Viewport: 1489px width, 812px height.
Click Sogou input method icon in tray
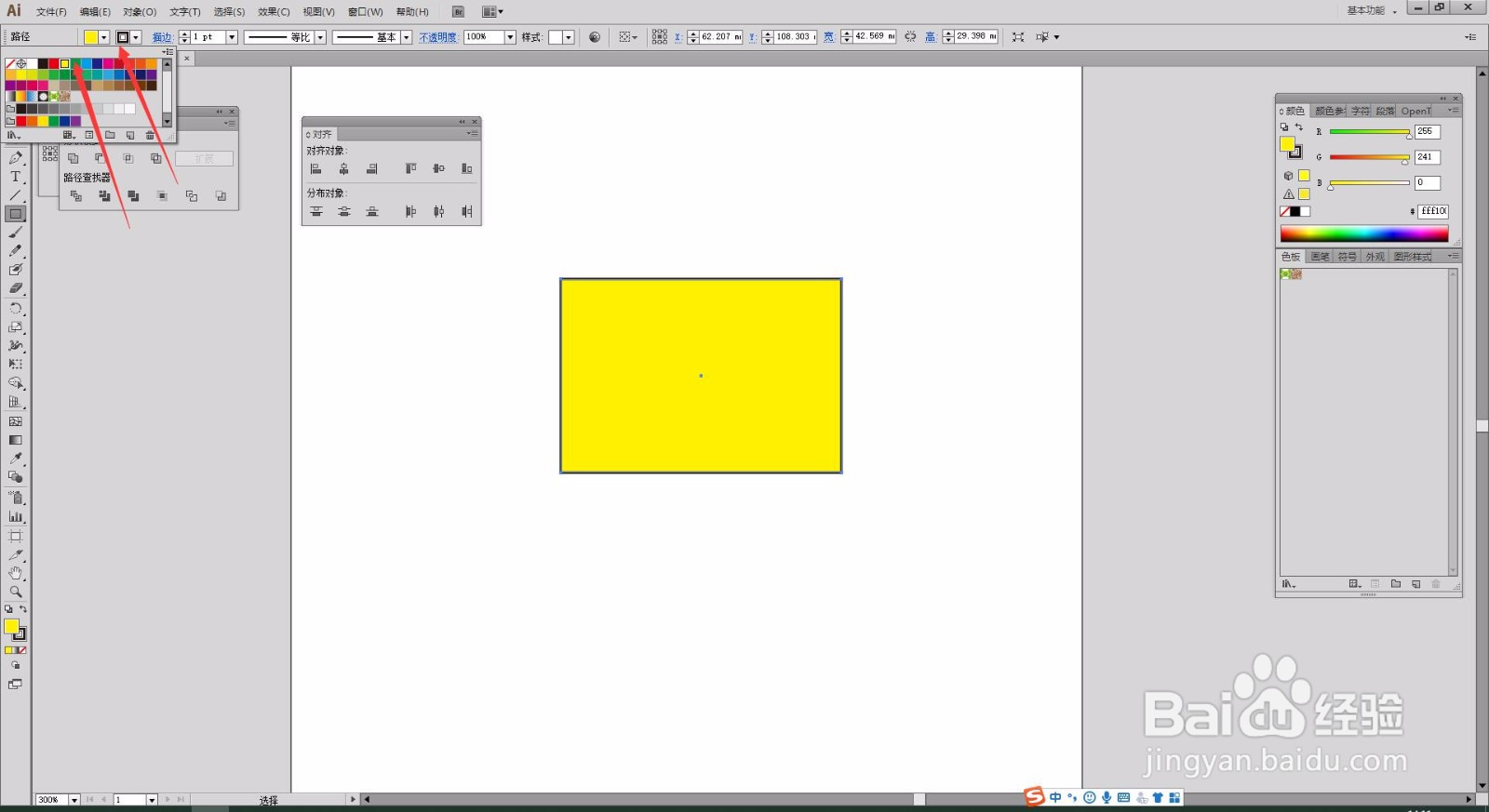coord(1034,797)
